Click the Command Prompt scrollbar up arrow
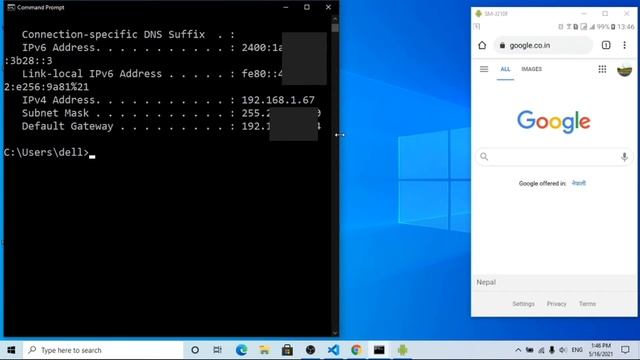 335,19
